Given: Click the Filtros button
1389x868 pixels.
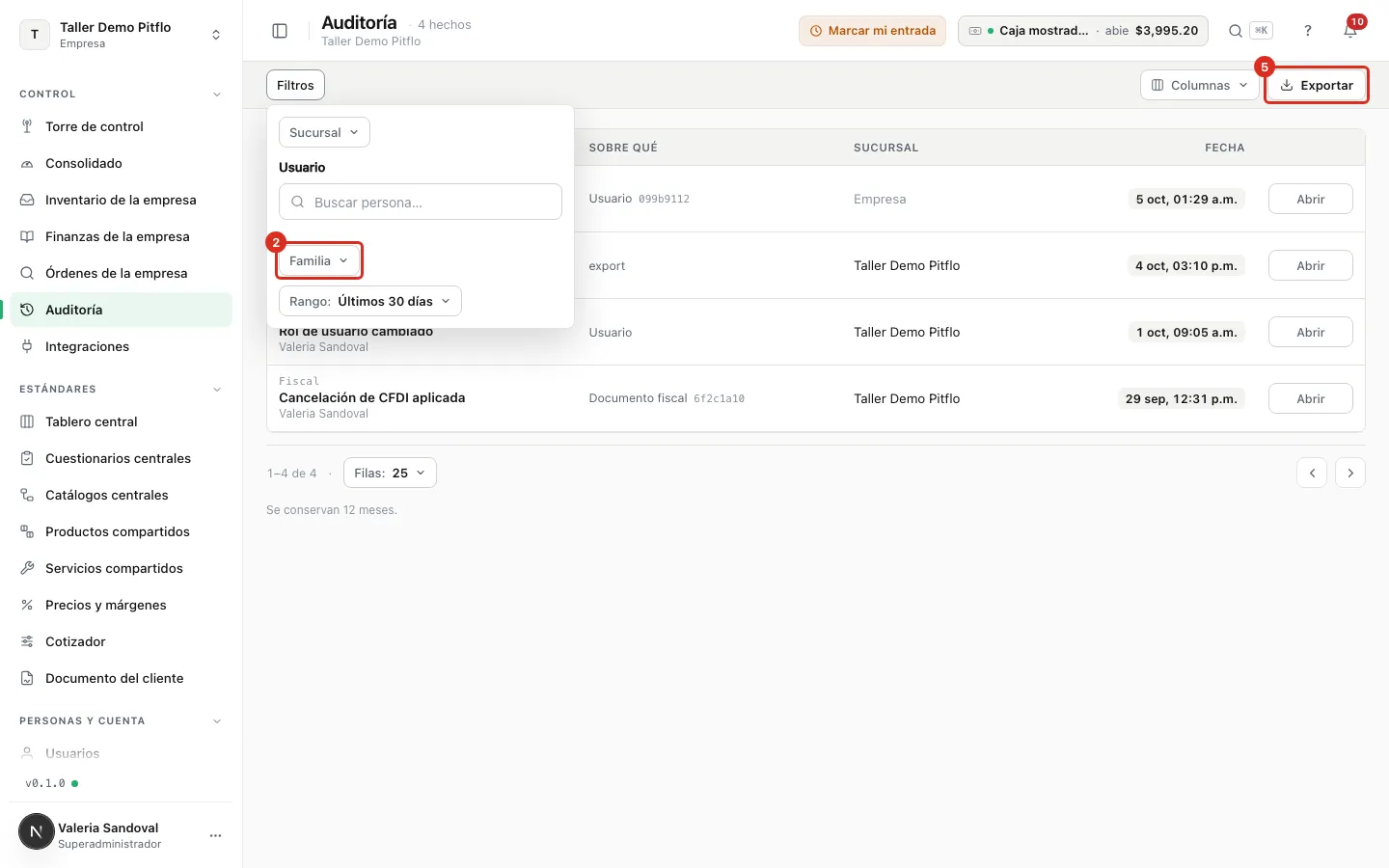Looking at the screenshot, I should click(x=295, y=85).
